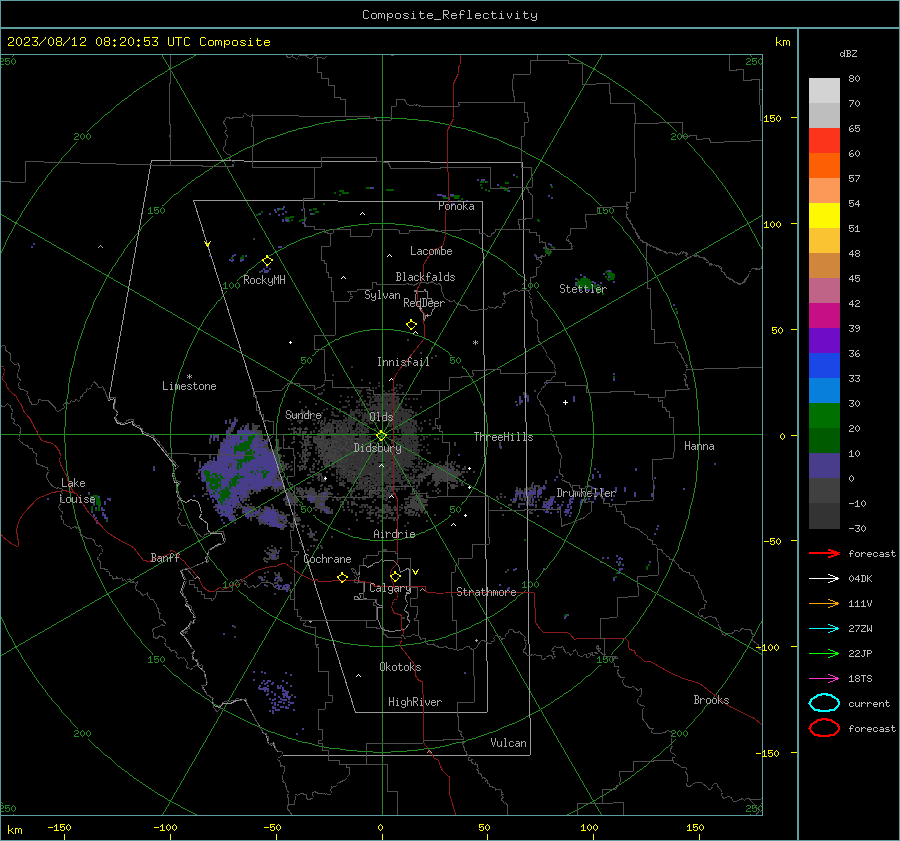The height and width of the screenshot is (841, 900).
Task: Click the purple echo cluster west of Drumheller
Action: pyautogui.click(x=531, y=496)
